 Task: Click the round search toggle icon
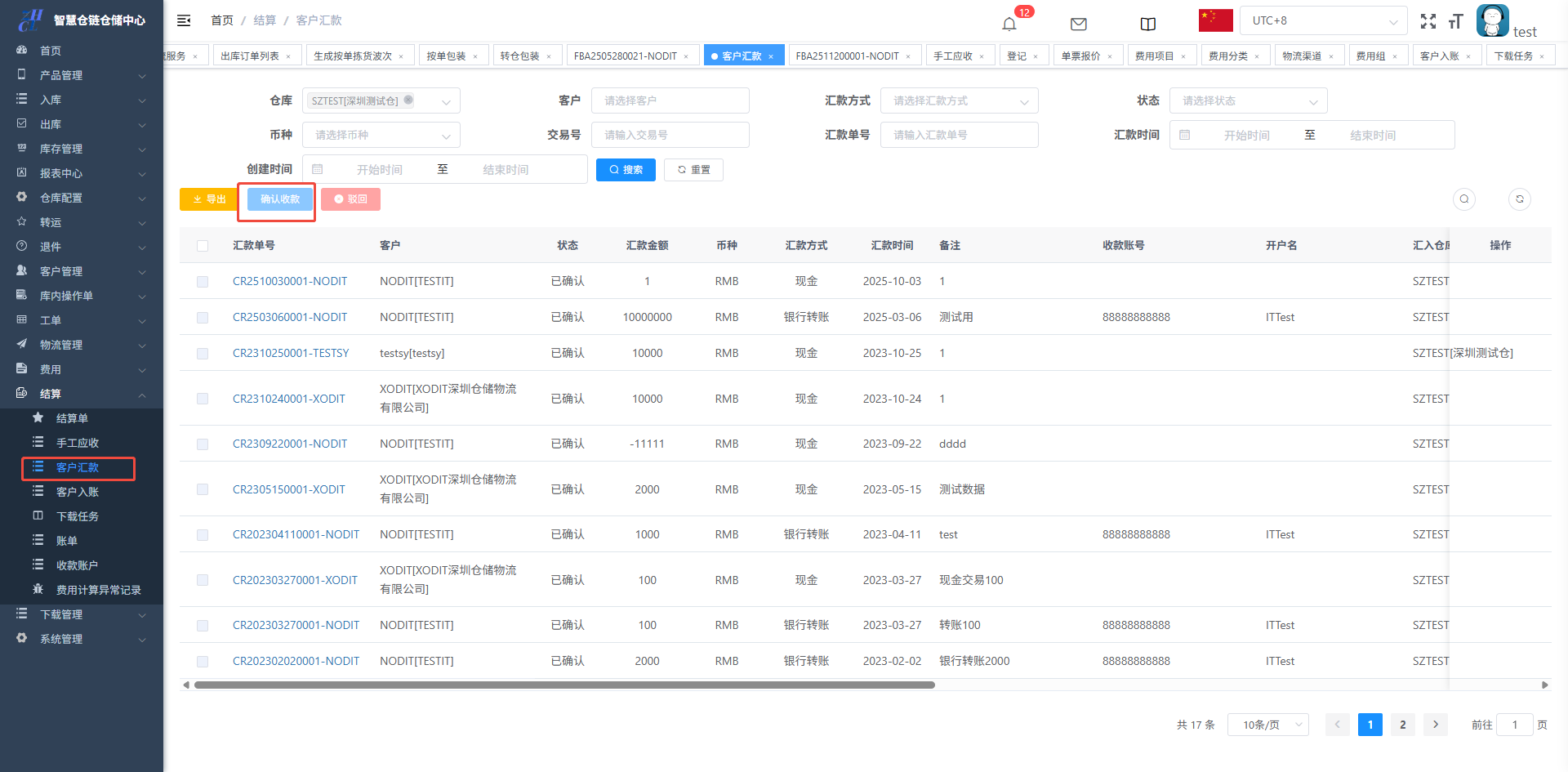1464,199
